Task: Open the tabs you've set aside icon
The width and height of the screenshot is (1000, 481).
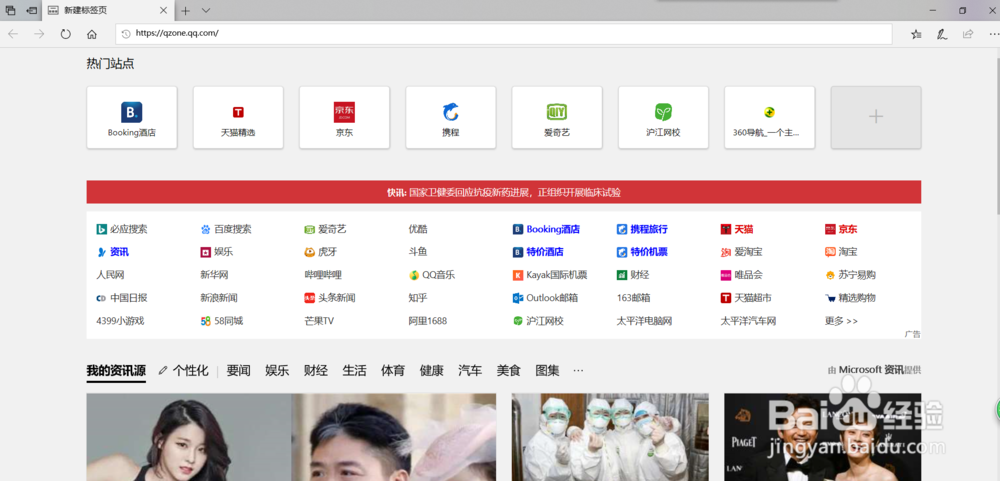Action: tap(10, 11)
